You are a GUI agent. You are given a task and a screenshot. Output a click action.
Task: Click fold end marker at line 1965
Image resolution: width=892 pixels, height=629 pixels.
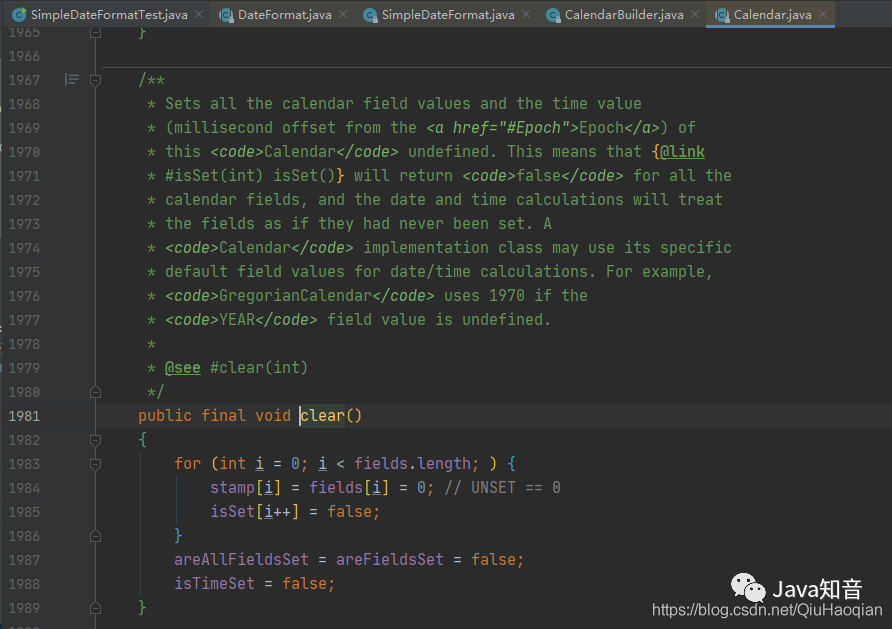[x=96, y=32]
